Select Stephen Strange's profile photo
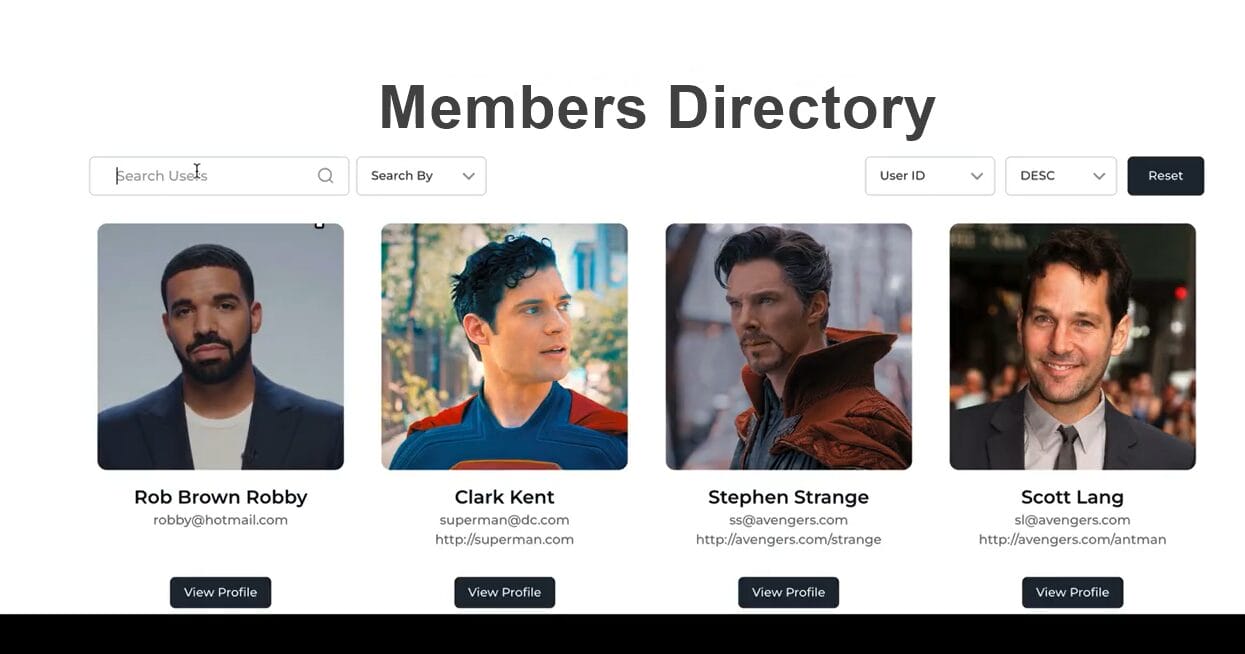This screenshot has height=654, width=1245. click(788, 346)
